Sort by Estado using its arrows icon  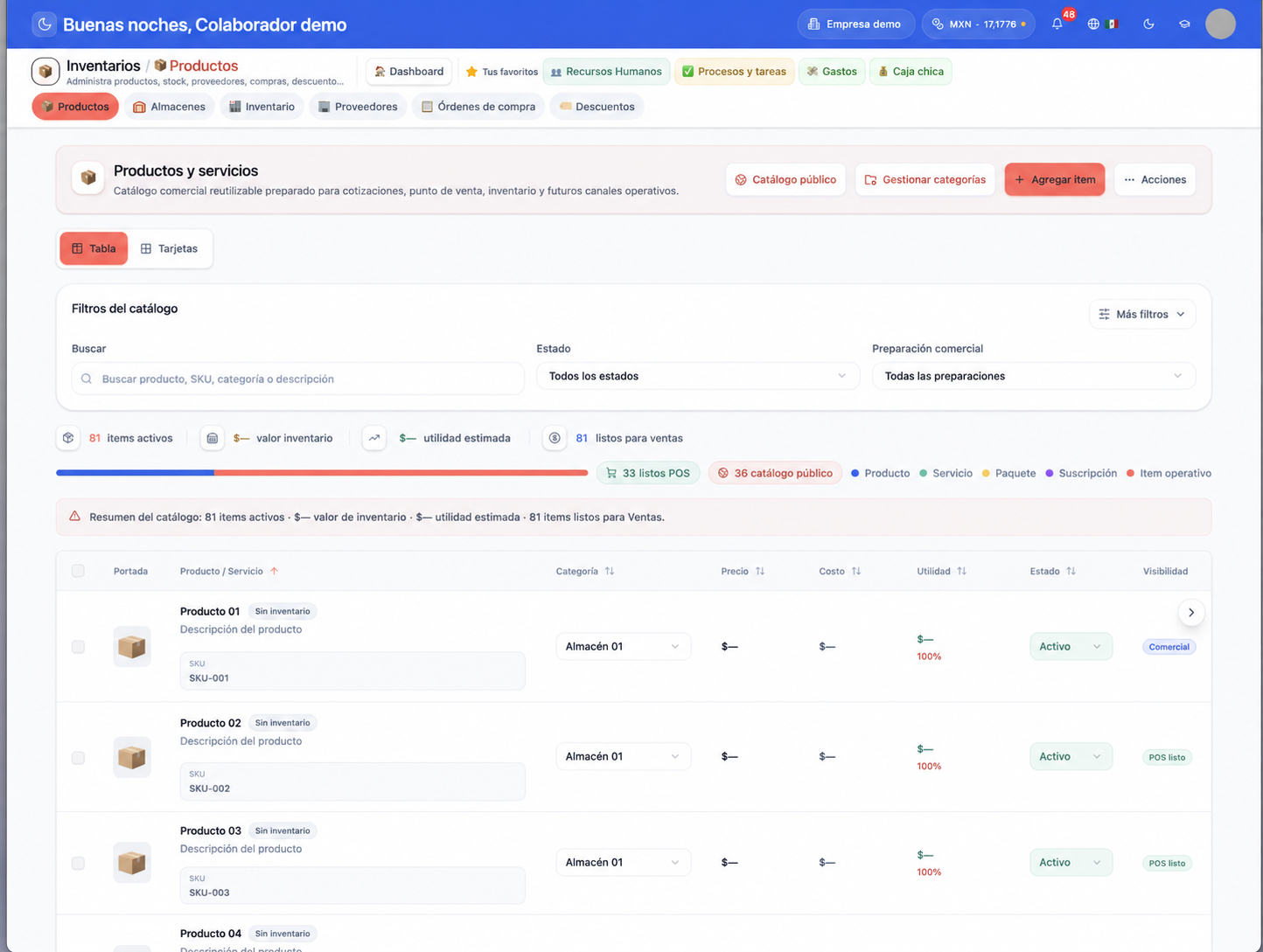point(1071,571)
